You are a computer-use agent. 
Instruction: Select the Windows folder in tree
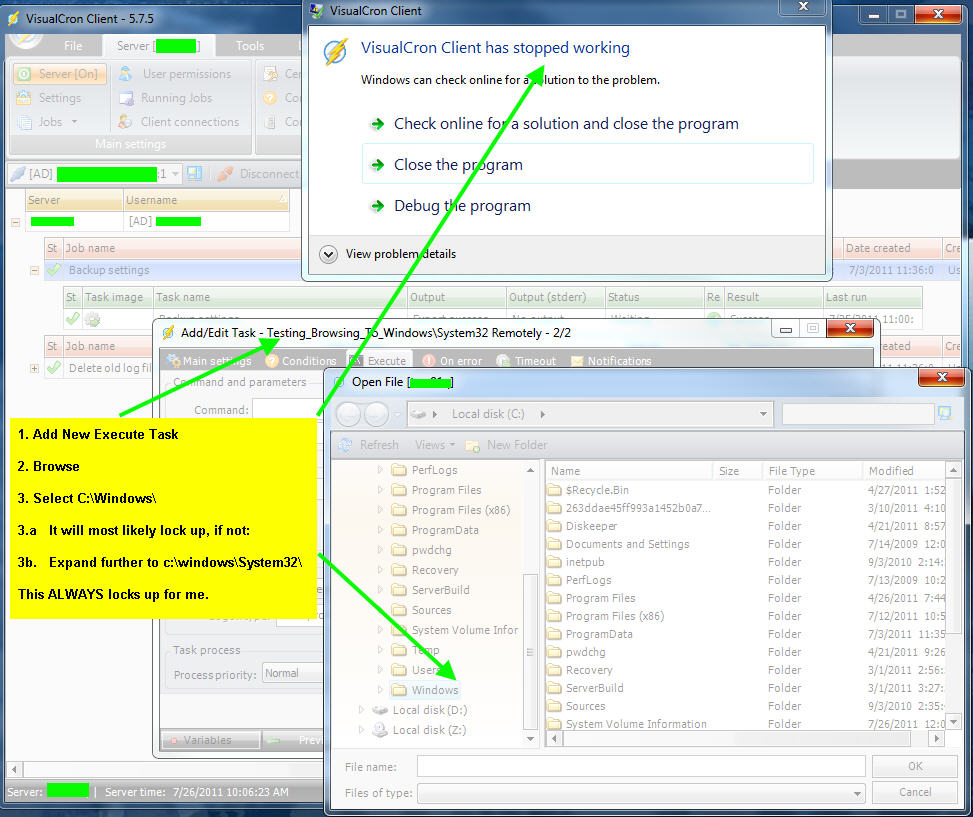(434, 690)
